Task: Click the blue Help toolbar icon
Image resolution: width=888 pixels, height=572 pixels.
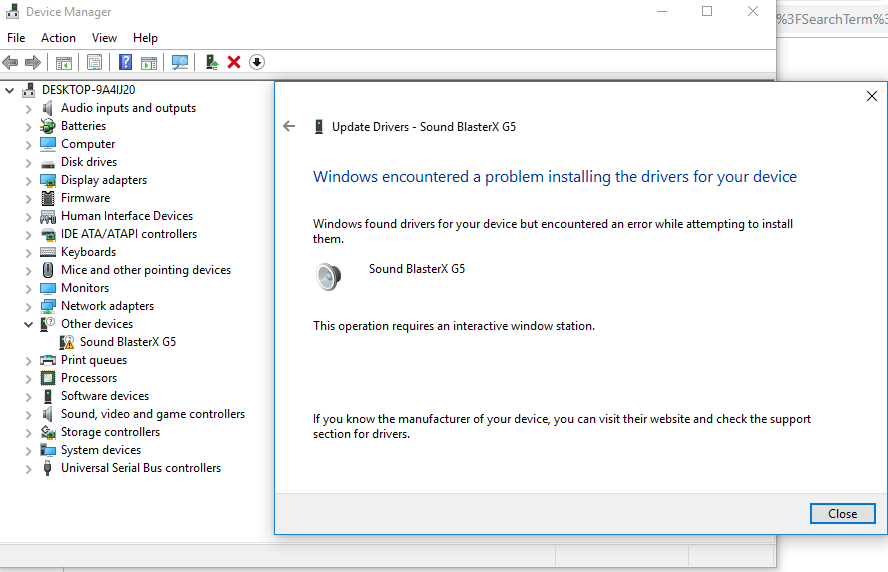Action: (x=125, y=62)
